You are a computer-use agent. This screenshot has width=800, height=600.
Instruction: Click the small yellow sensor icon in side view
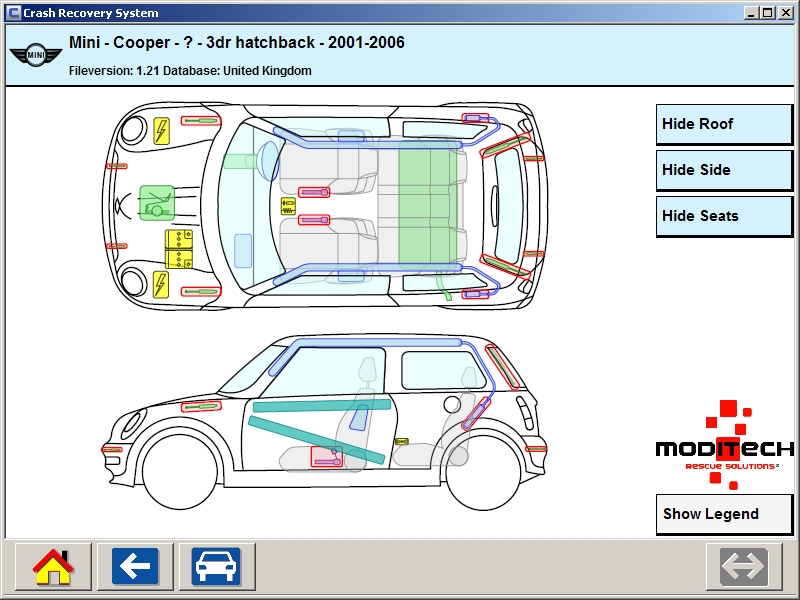click(x=402, y=440)
